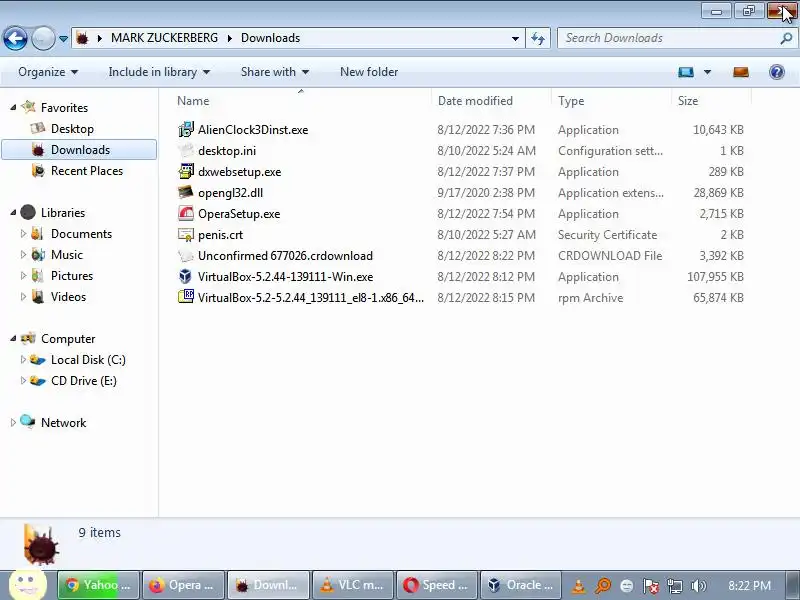Expand the Videos library
Image resolution: width=800 pixels, height=600 pixels.
[23, 296]
